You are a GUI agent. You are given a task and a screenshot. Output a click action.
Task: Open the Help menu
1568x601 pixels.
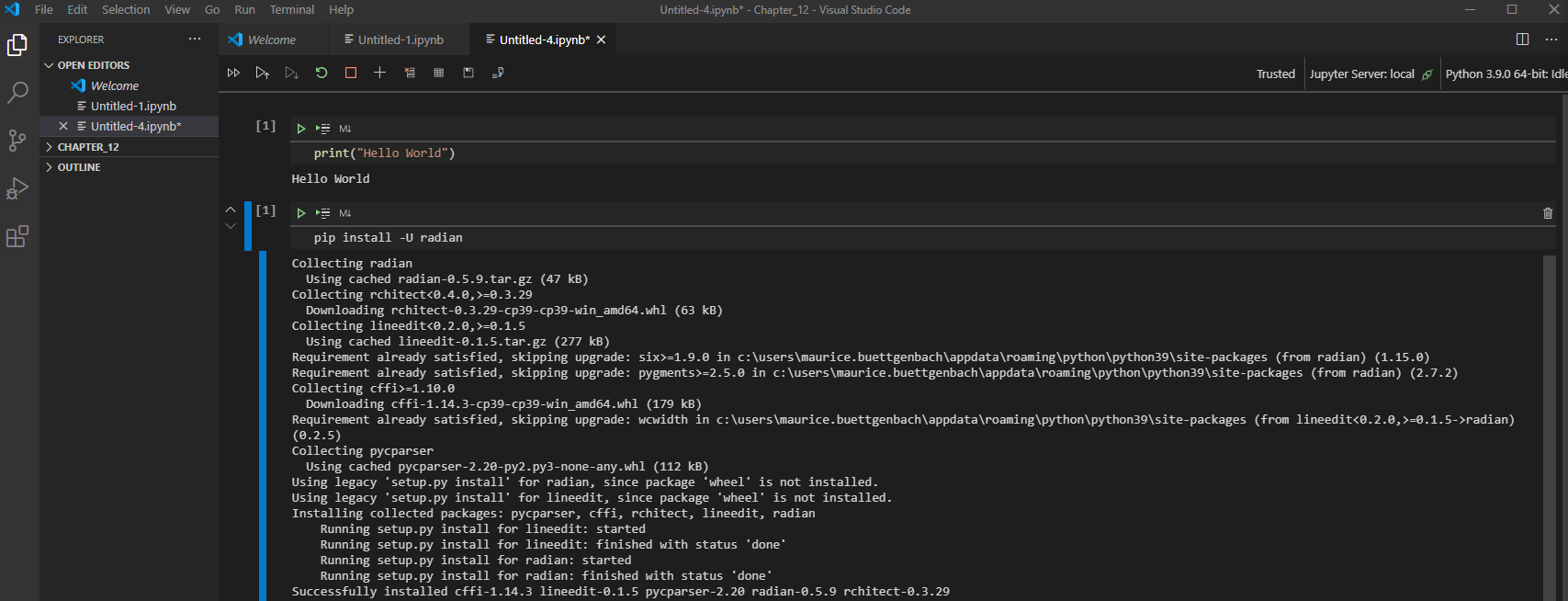click(342, 9)
